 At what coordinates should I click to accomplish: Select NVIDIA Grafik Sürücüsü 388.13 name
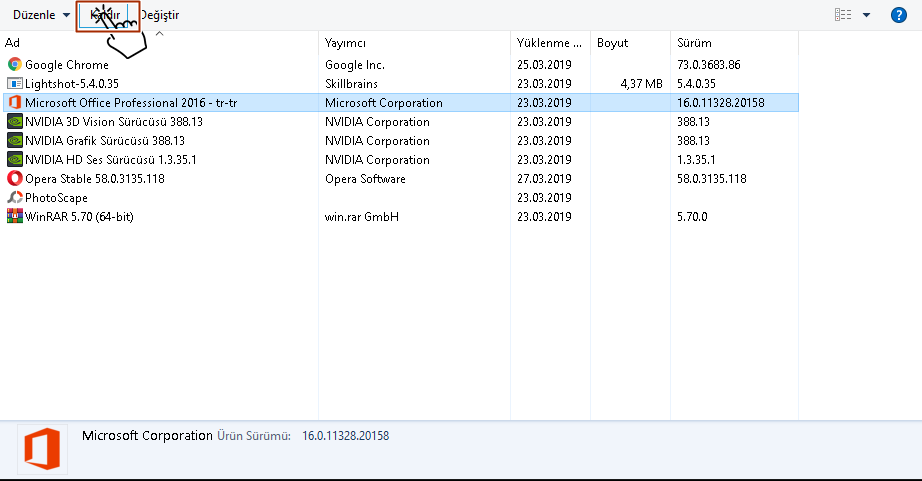point(105,141)
